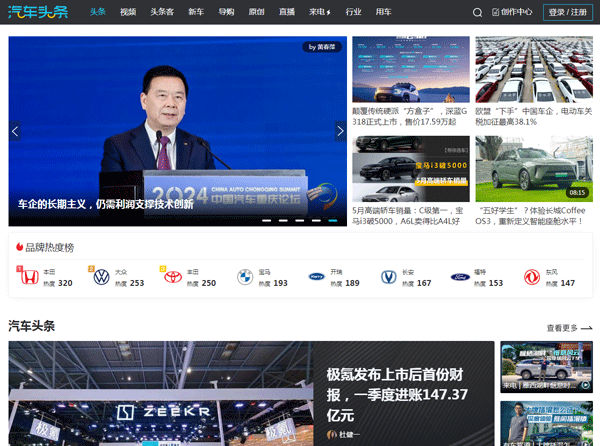The width and height of the screenshot is (600, 446).
Task: Select the Honda logo 热度 320
Action: 29,277
